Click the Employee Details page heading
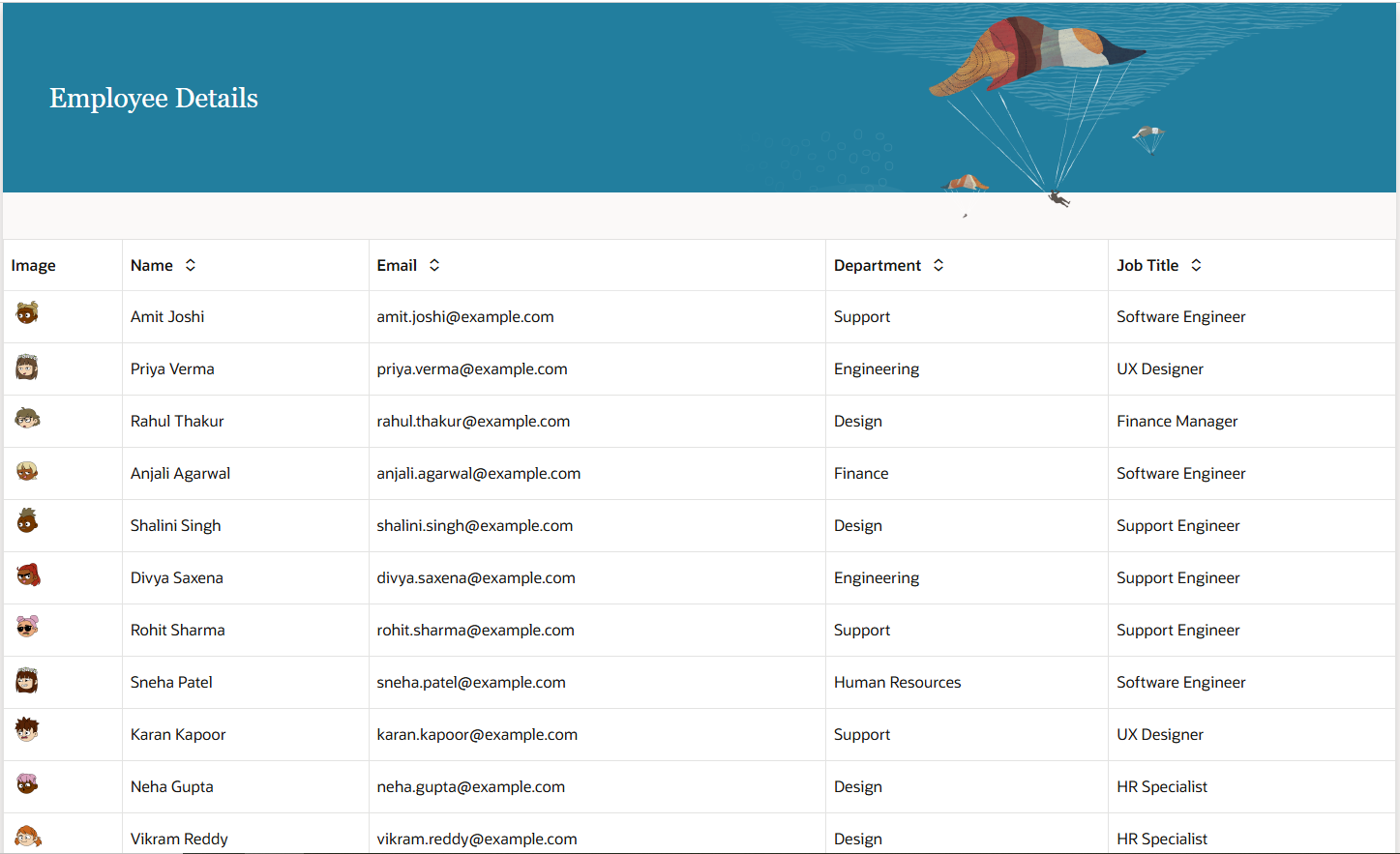Viewport: 1400px width, 854px height. [x=154, y=99]
